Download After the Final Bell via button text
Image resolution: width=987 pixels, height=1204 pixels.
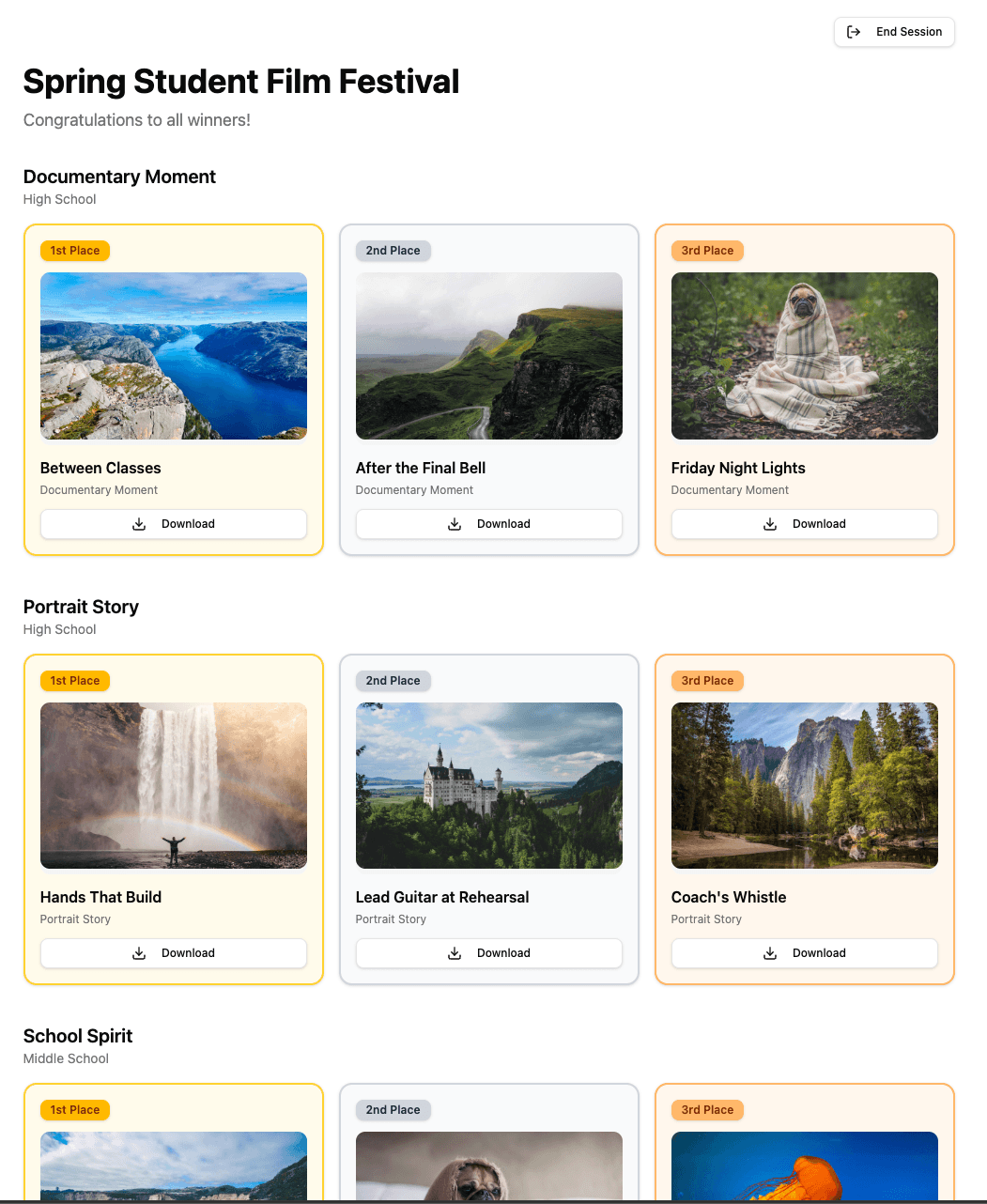[503, 524]
